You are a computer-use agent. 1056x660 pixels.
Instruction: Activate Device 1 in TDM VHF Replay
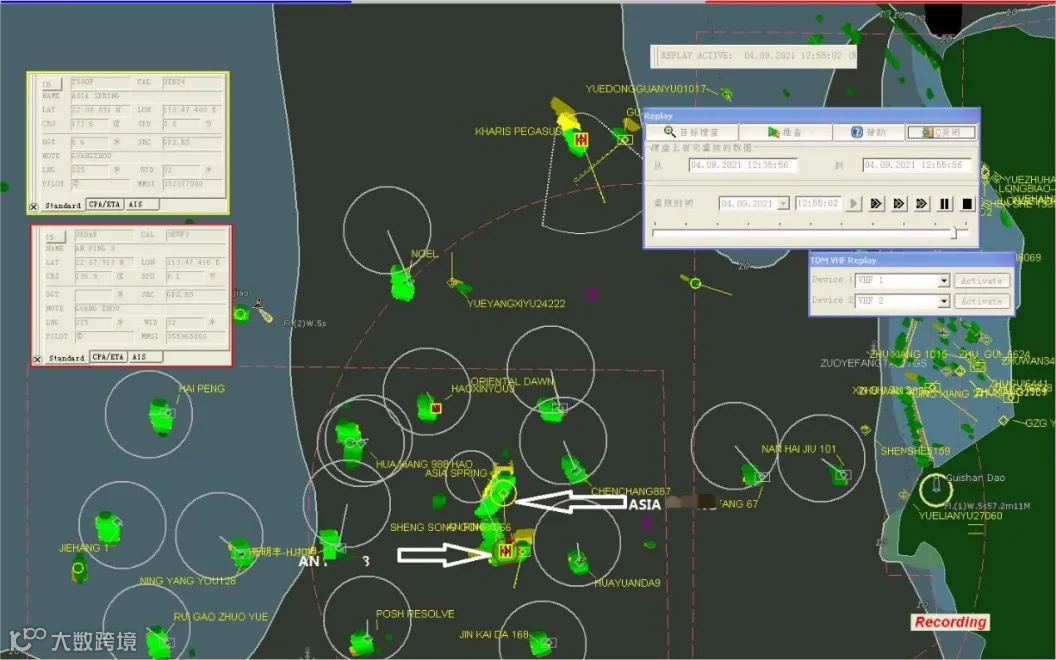point(981,280)
